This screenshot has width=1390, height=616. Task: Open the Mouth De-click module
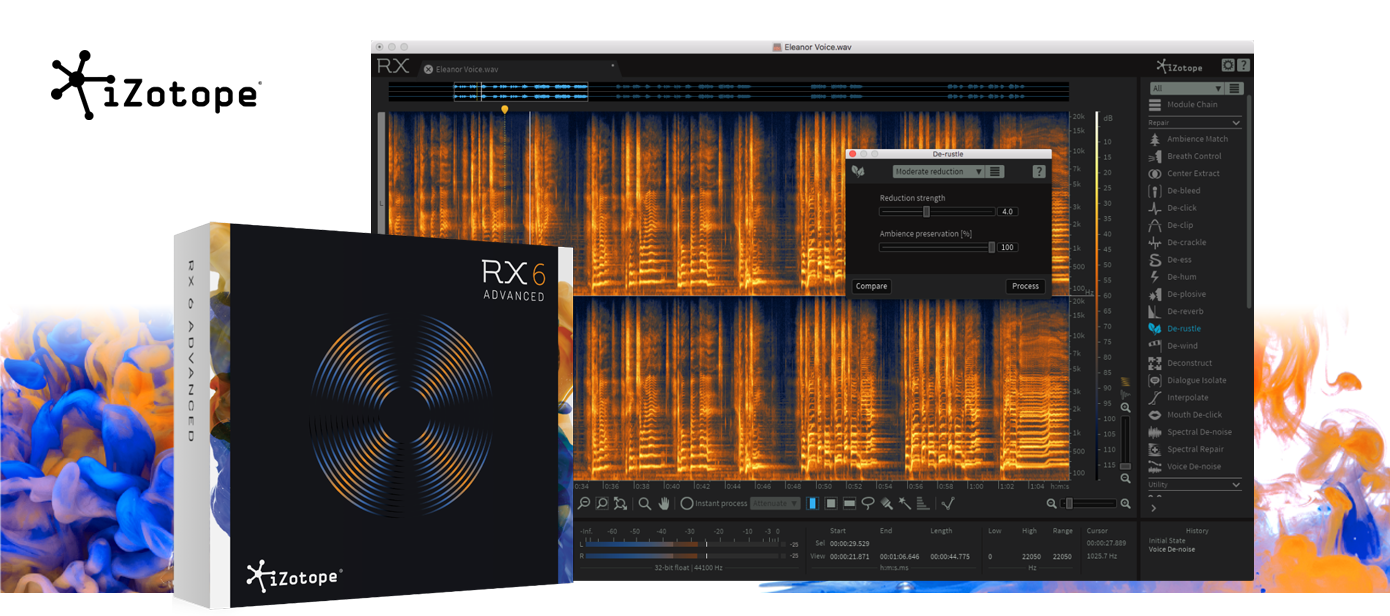1186,415
